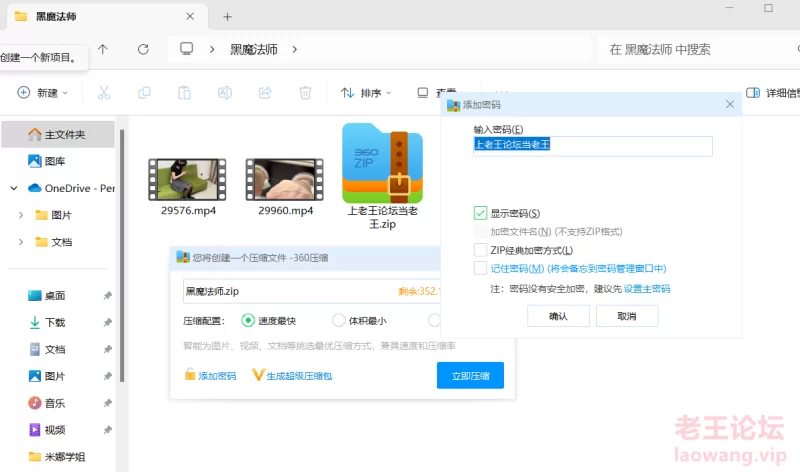Select the 29576.mp4 video thumbnail

pos(187,179)
